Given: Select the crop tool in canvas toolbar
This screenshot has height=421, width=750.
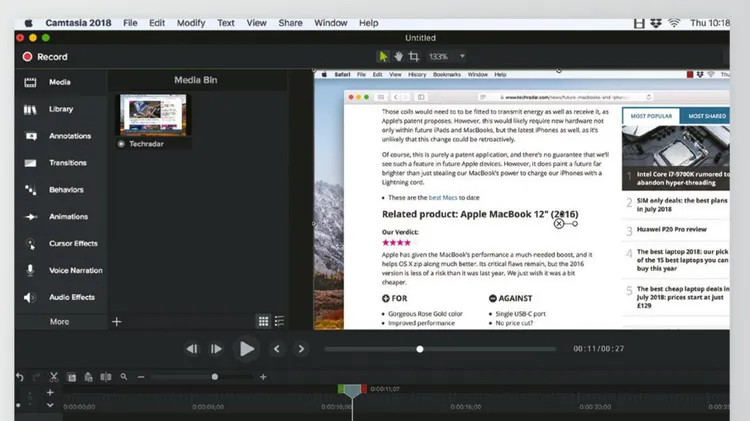Looking at the screenshot, I should click(414, 57).
